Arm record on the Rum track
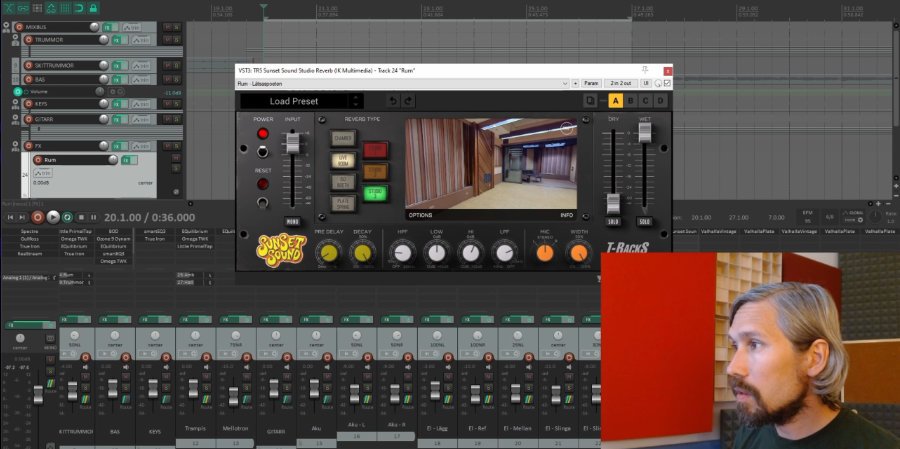Screen dimensions: 900x449 (x=38, y=160)
